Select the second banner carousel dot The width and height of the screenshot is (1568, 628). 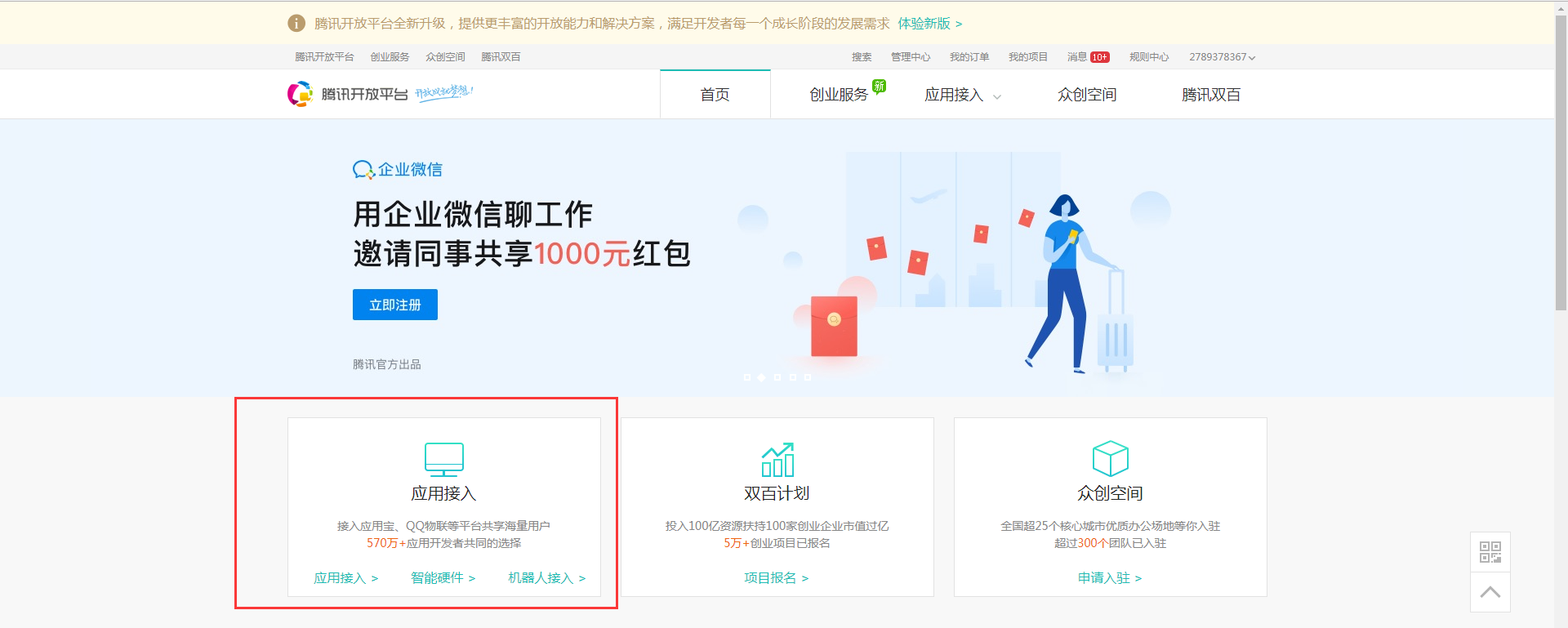761,377
